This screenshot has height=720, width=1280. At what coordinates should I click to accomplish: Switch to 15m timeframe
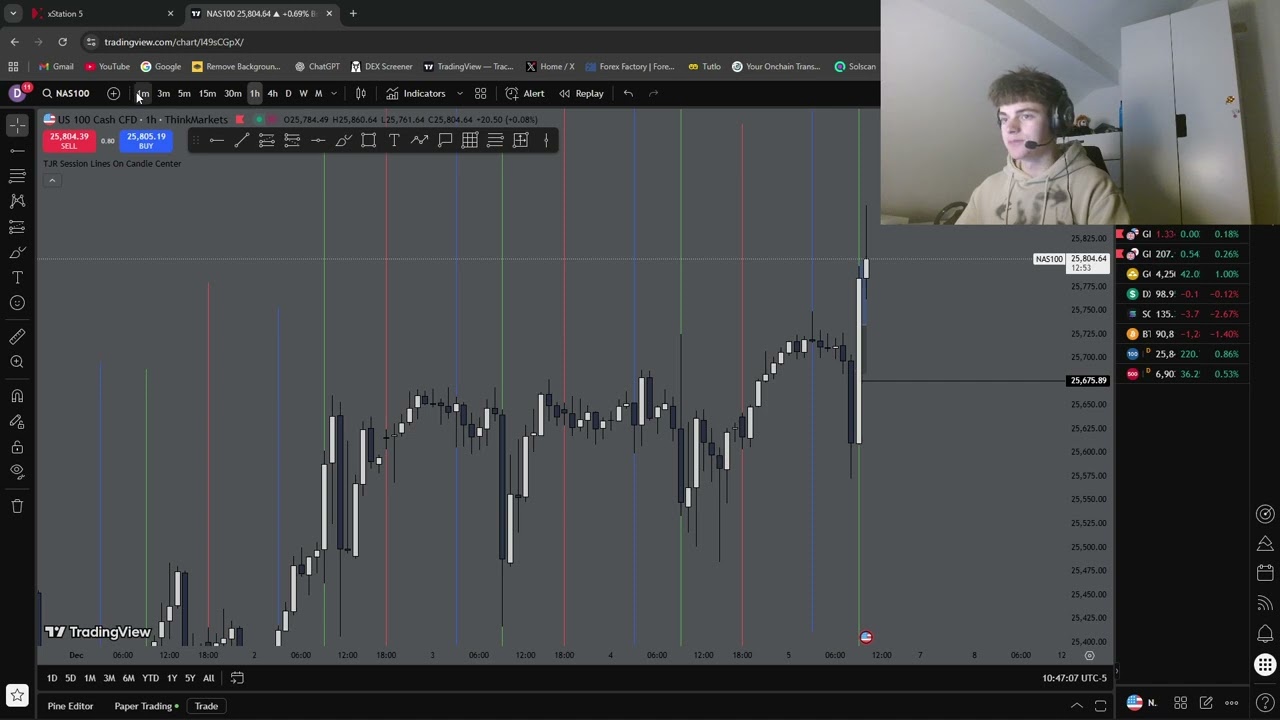[x=207, y=93]
